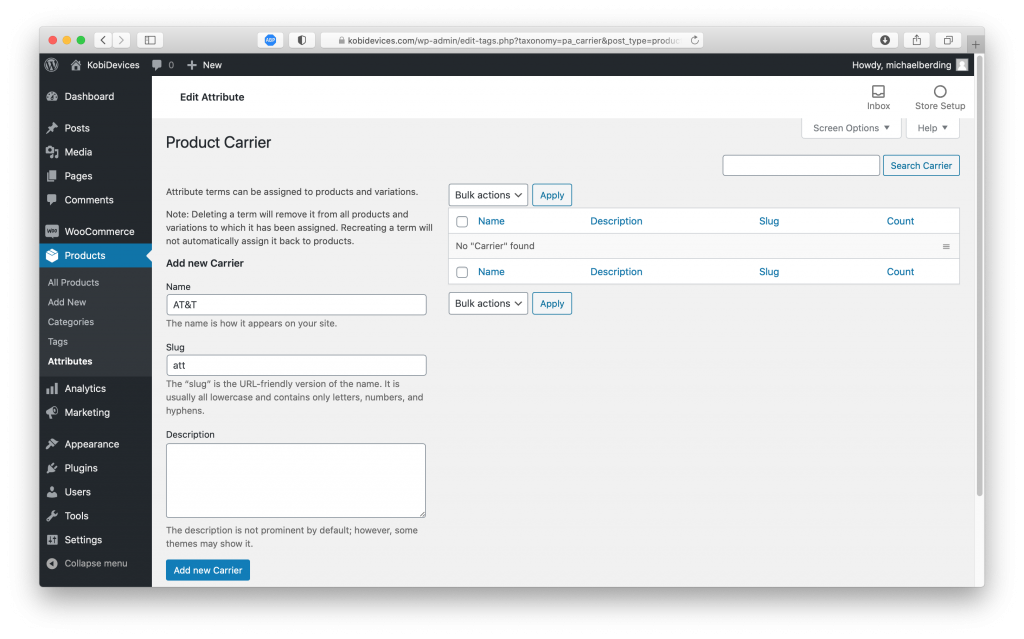The height and width of the screenshot is (639, 1024).
Task: Open the WooCommerce menu
Action: coord(95,231)
